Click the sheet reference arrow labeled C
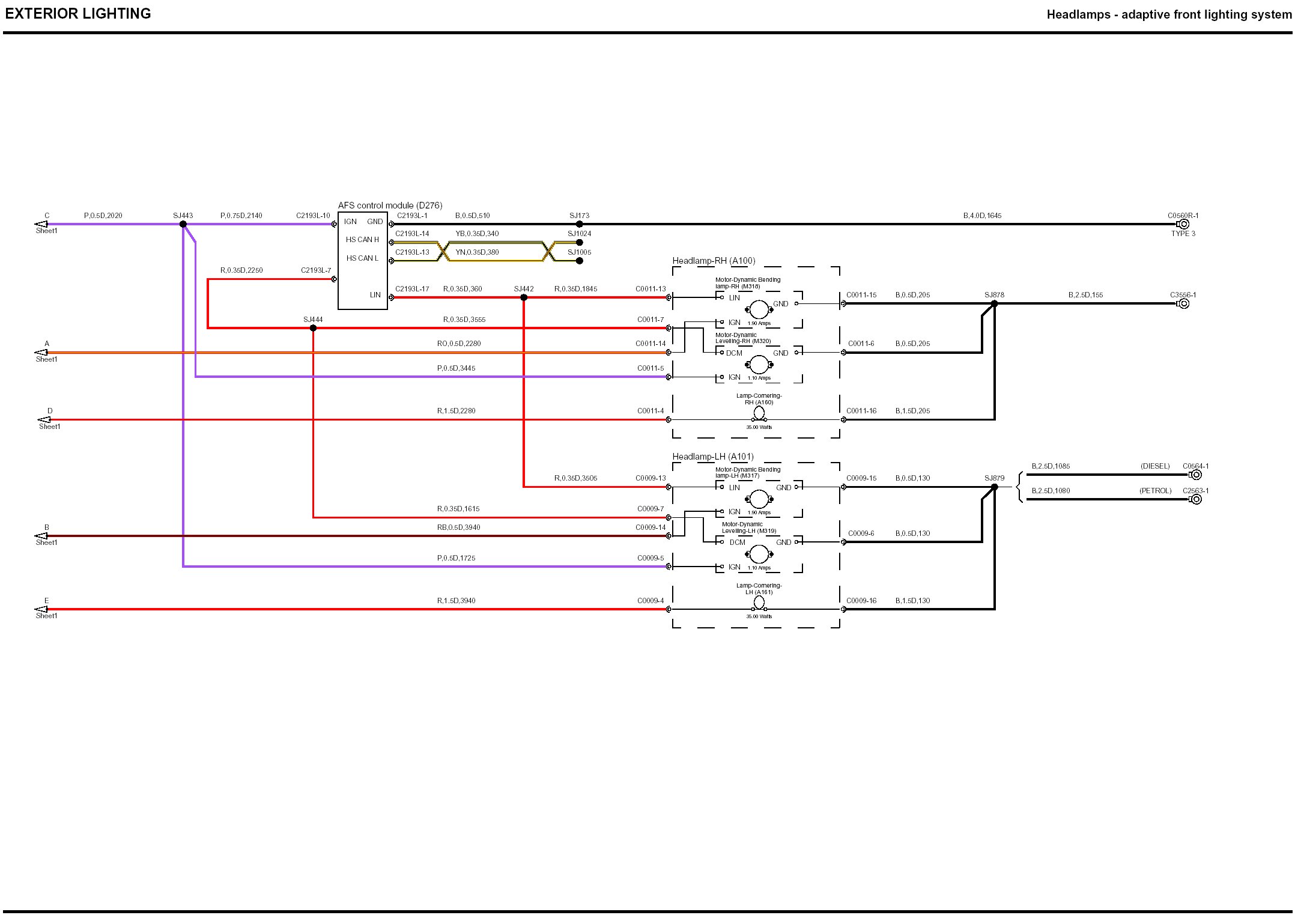 click(41, 224)
